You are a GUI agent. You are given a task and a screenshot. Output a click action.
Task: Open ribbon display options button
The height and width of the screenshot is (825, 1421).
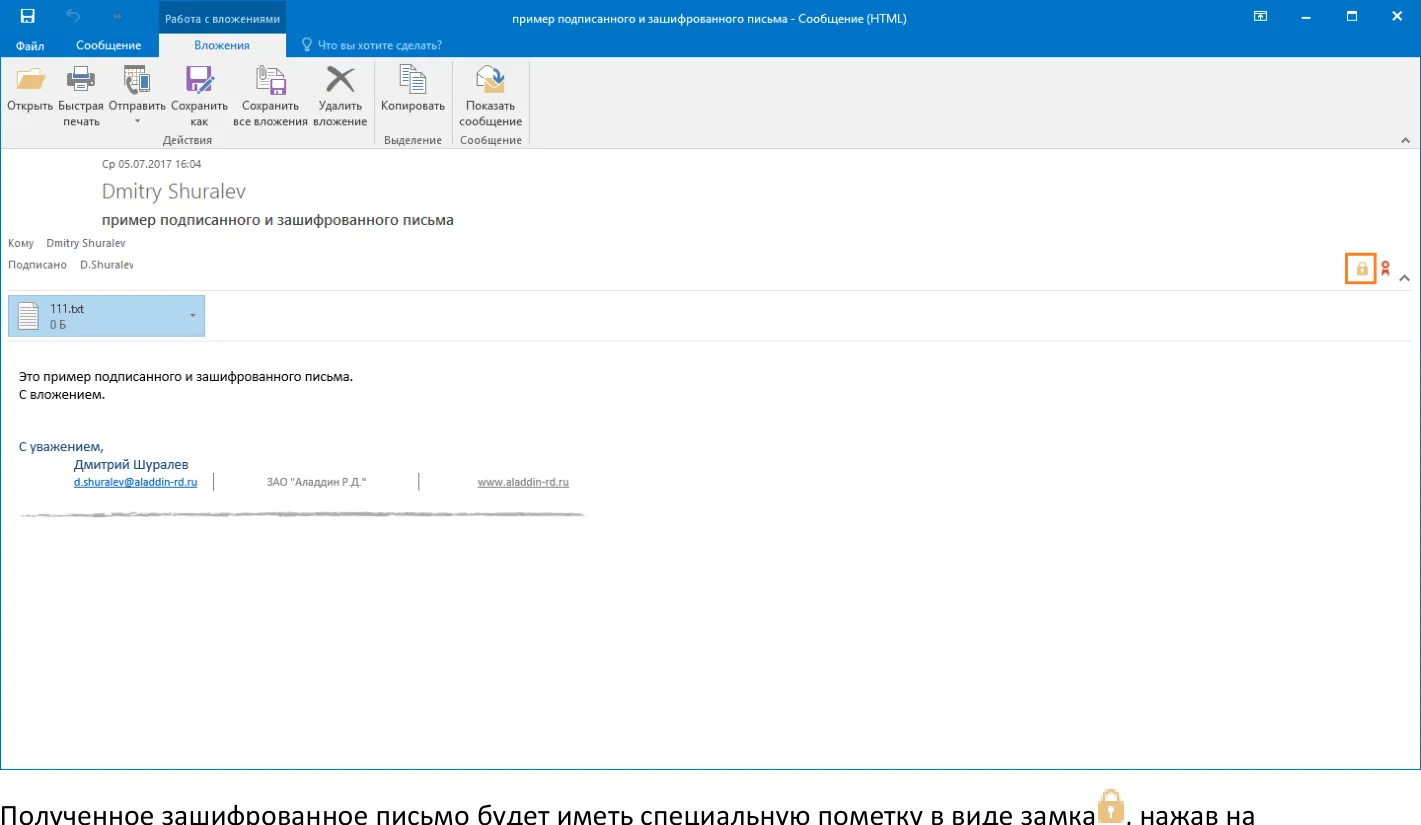tap(1261, 17)
